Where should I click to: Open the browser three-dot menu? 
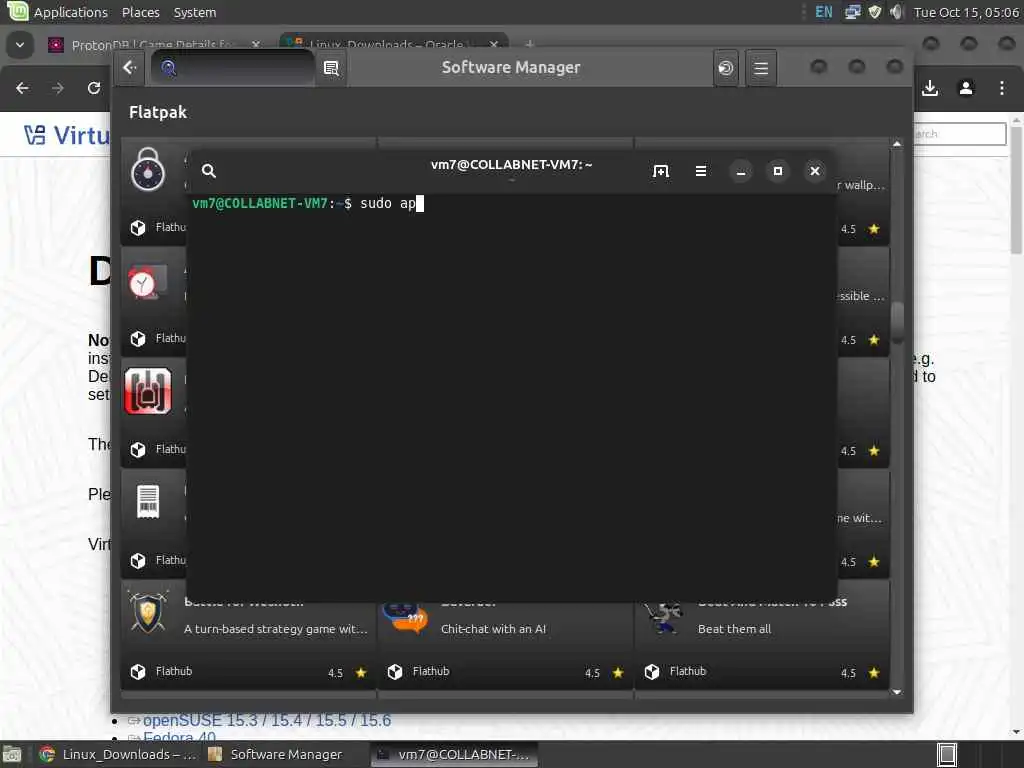pos(1002,88)
